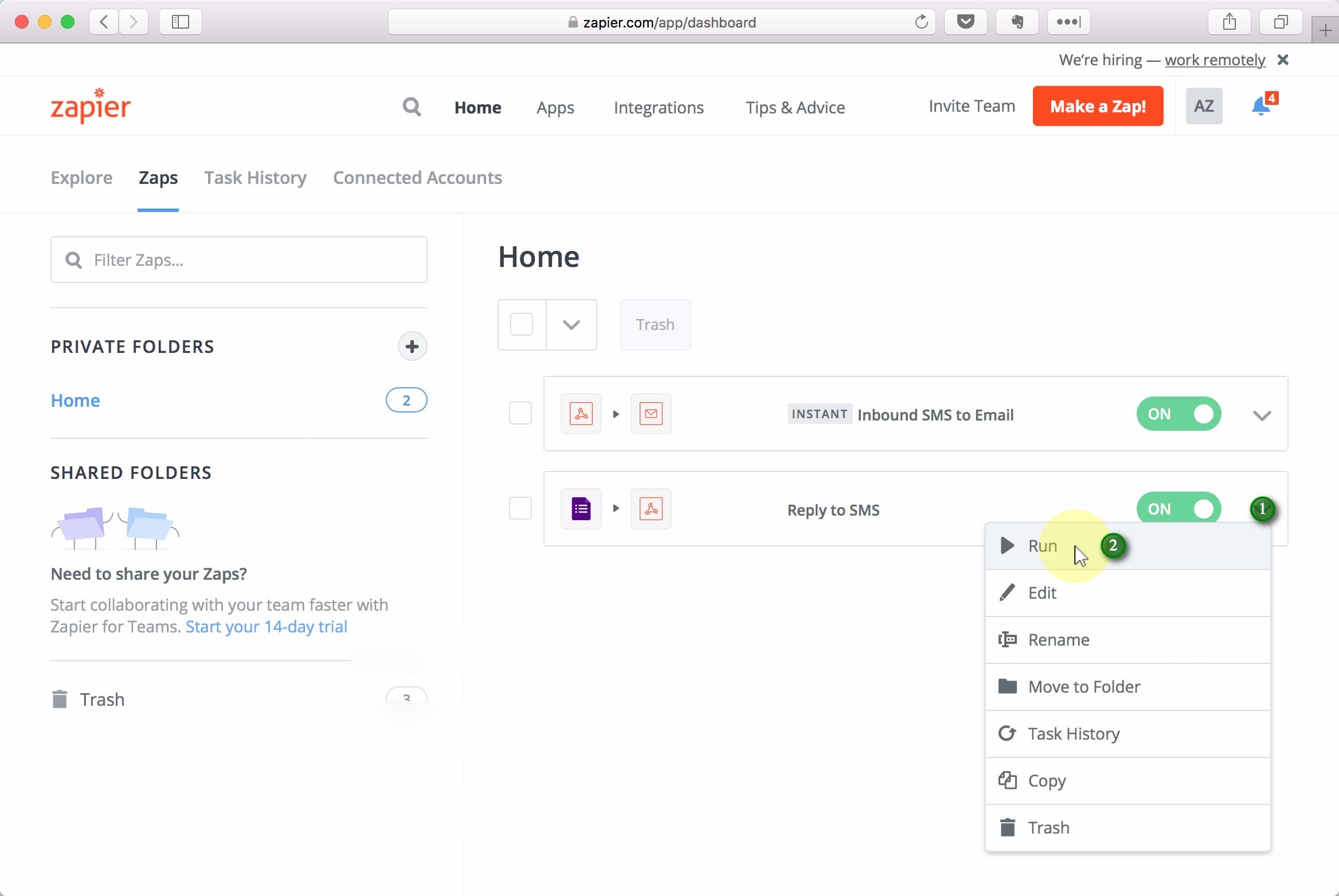Image resolution: width=1339 pixels, height=896 pixels.
Task: Reload the page with the refresh icon
Action: [921, 22]
